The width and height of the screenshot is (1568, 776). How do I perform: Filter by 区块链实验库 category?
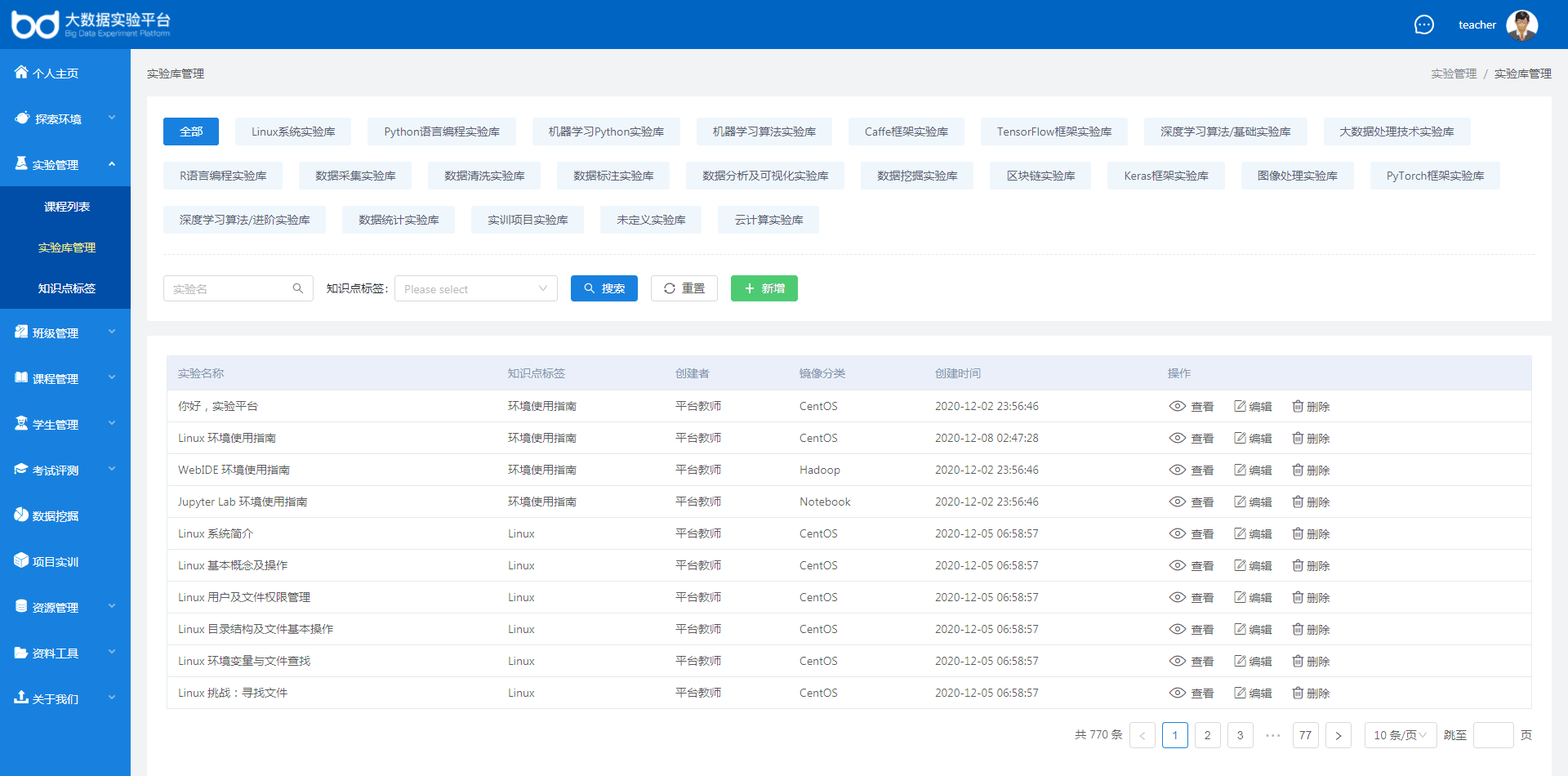coord(1040,176)
